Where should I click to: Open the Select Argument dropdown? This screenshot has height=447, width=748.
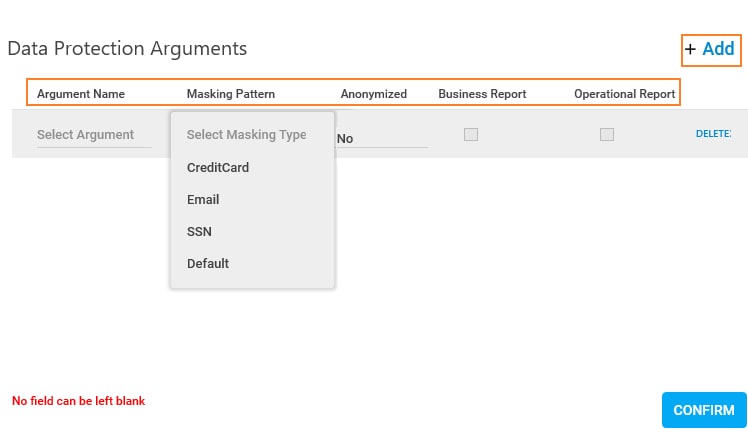tap(94, 135)
